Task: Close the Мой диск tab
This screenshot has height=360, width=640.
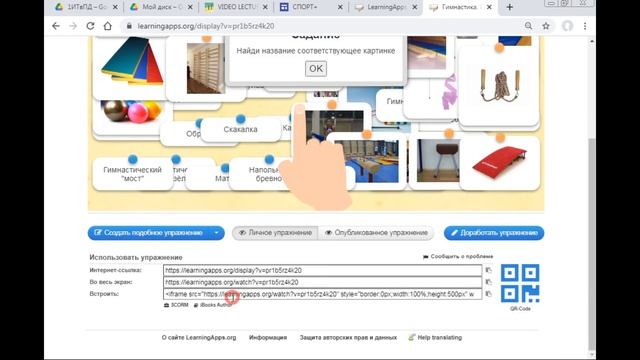Action: tap(190, 7)
